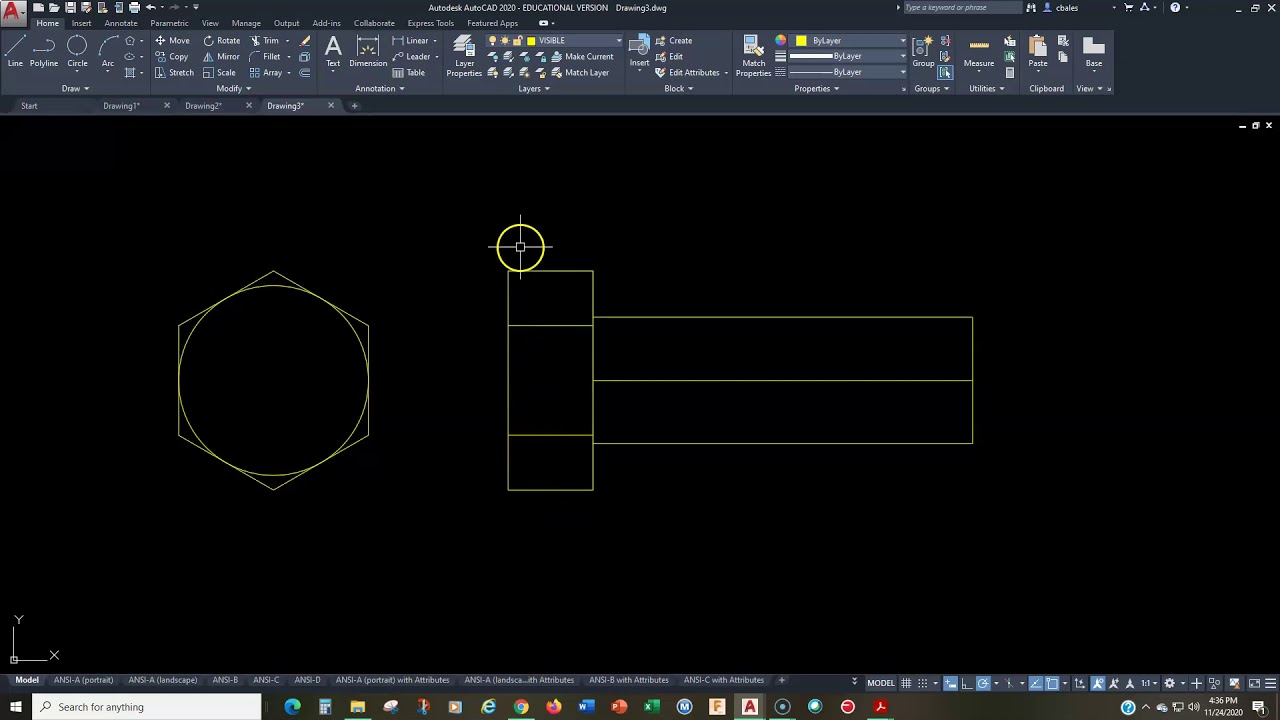The width and height of the screenshot is (1280, 720).
Task: Click Create block button
Action: click(x=674, y=41)
